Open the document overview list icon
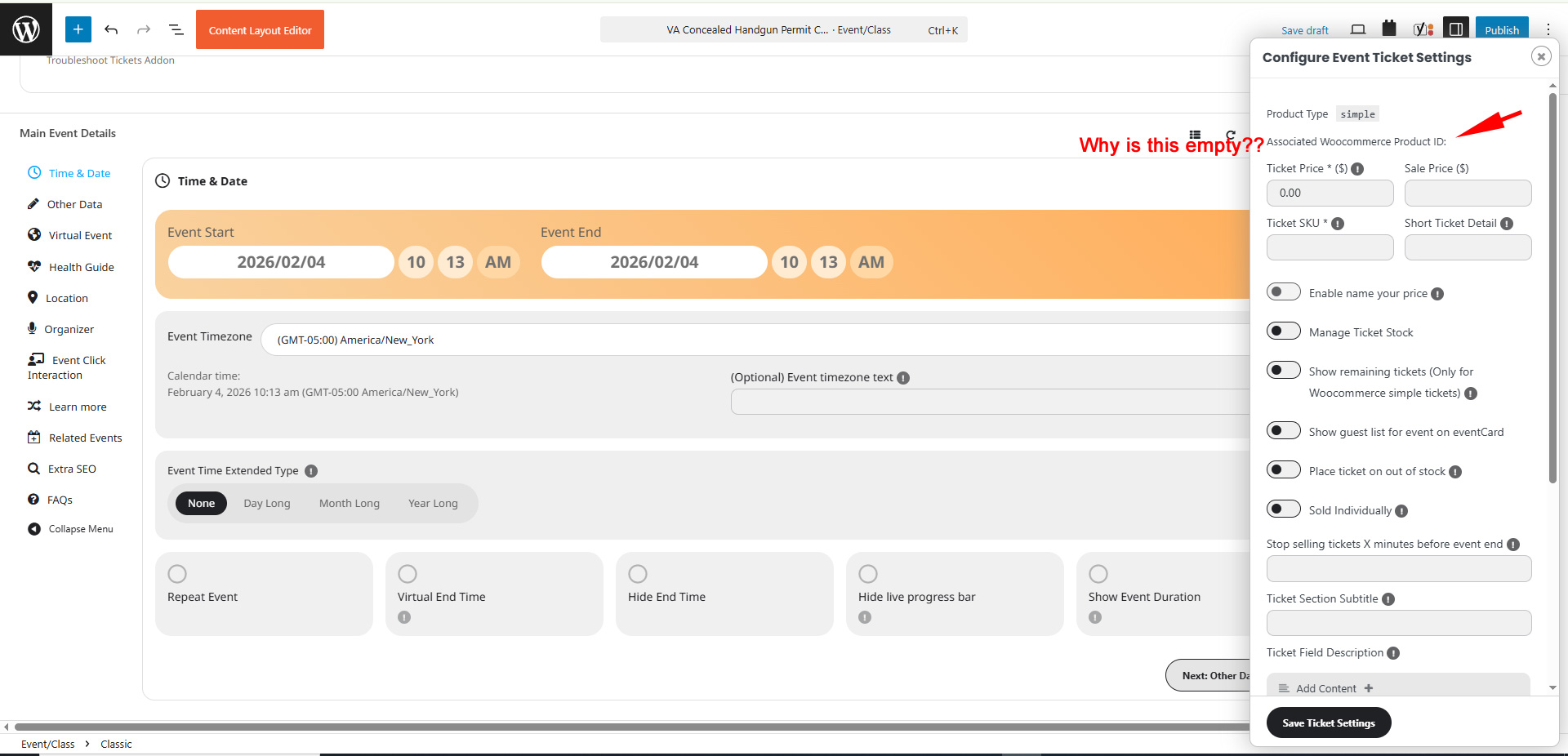 point(176,29)
